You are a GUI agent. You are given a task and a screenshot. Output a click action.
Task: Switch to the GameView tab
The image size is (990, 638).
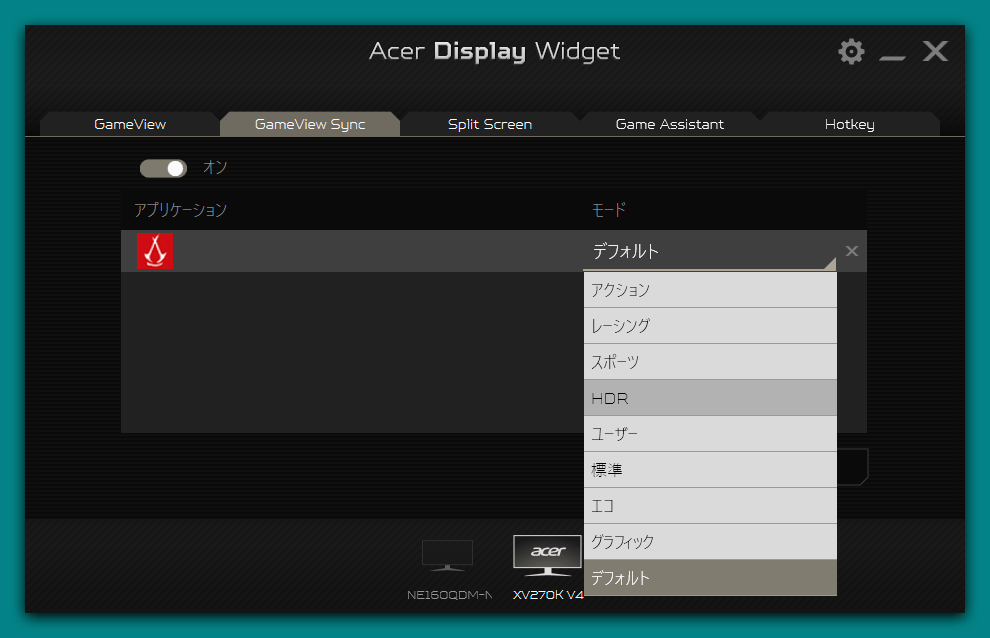(x=130, y=124)
